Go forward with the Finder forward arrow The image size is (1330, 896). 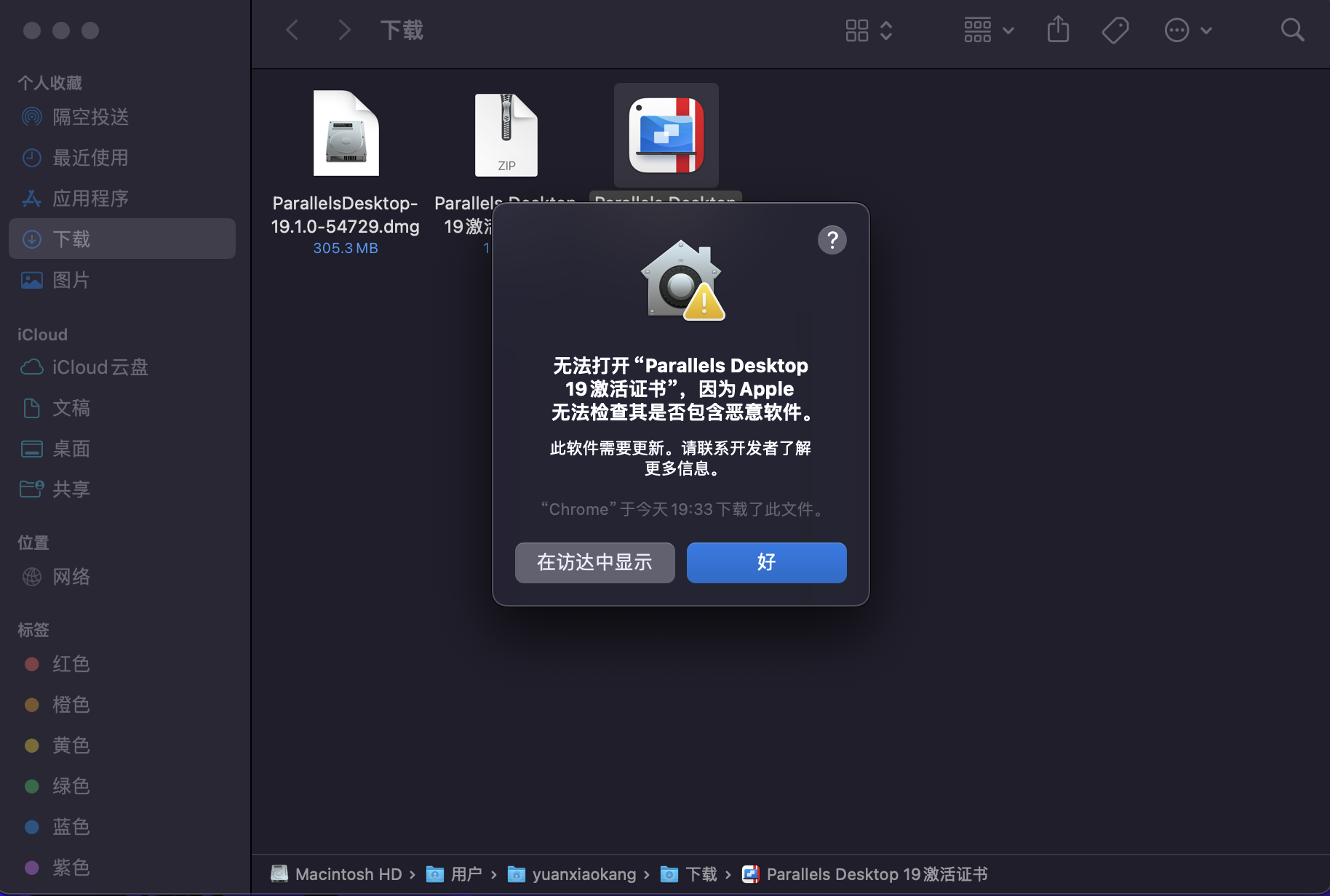344,30
